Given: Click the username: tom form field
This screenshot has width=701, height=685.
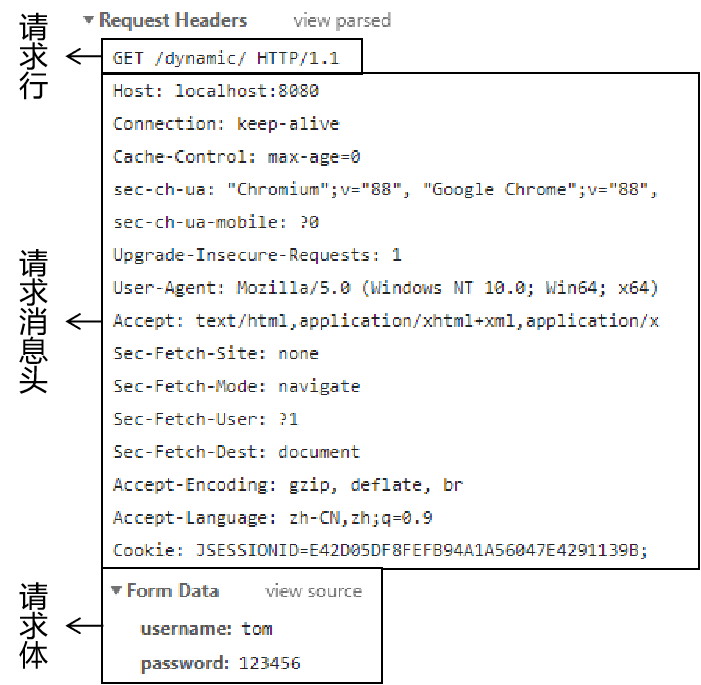Looking at the screenshot, I should [207, 629].
